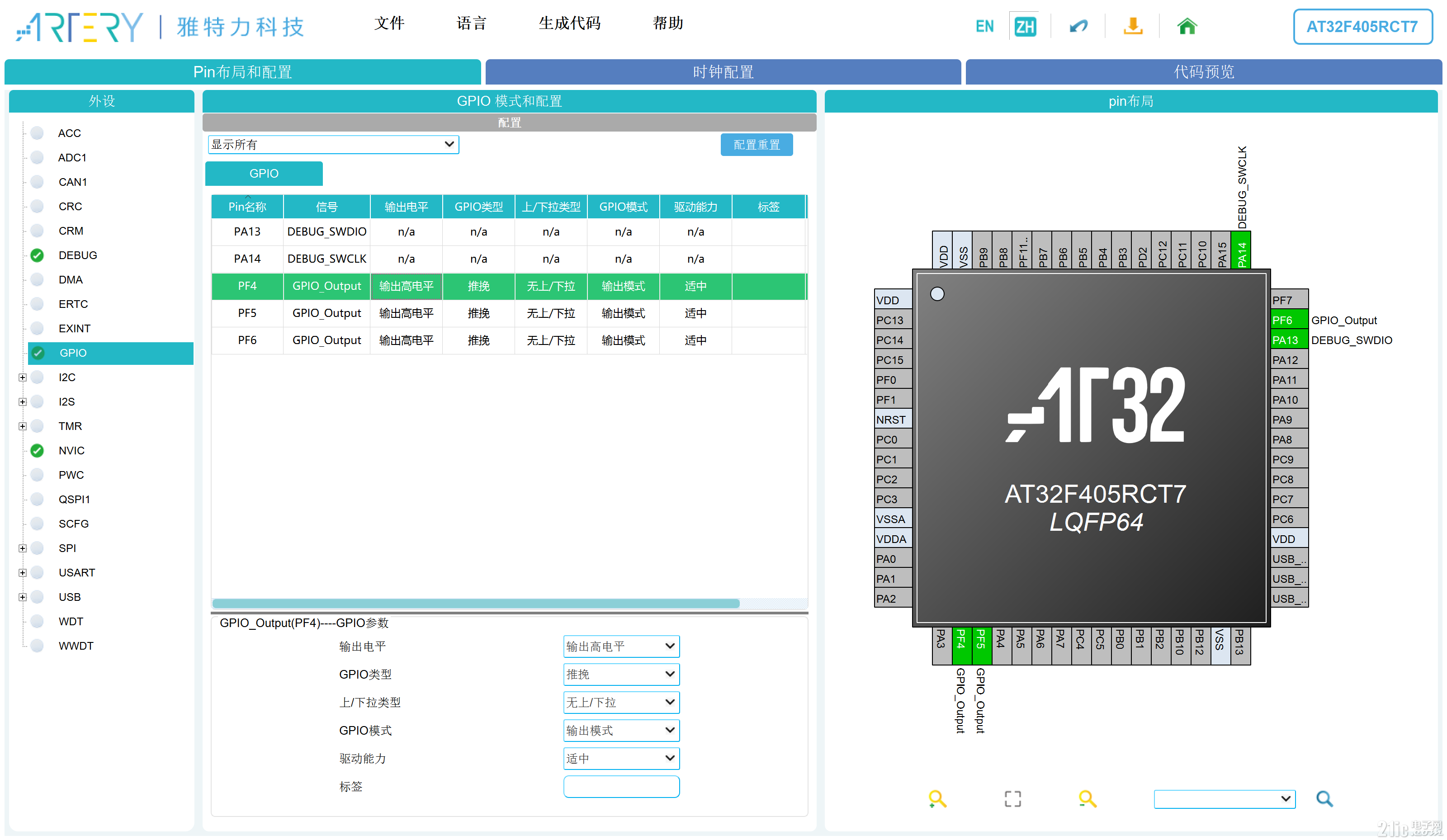Viewport: 1447px width, 840px height.
Task: Open the 帮助 menu
Action: 668,24
